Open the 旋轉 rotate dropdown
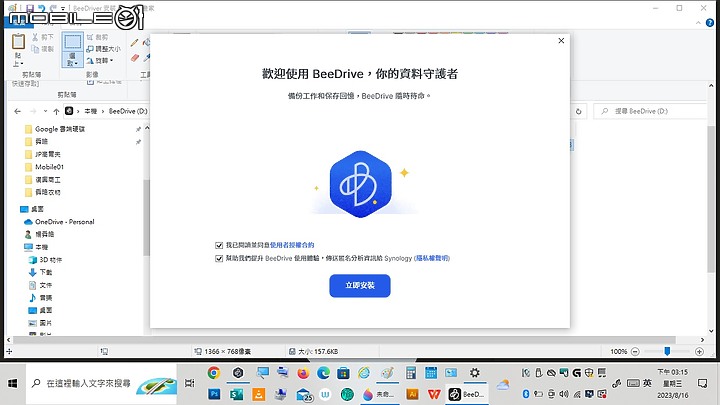Image resolution: width=720 pixels, height=405 pixels. tap(100, 61)
